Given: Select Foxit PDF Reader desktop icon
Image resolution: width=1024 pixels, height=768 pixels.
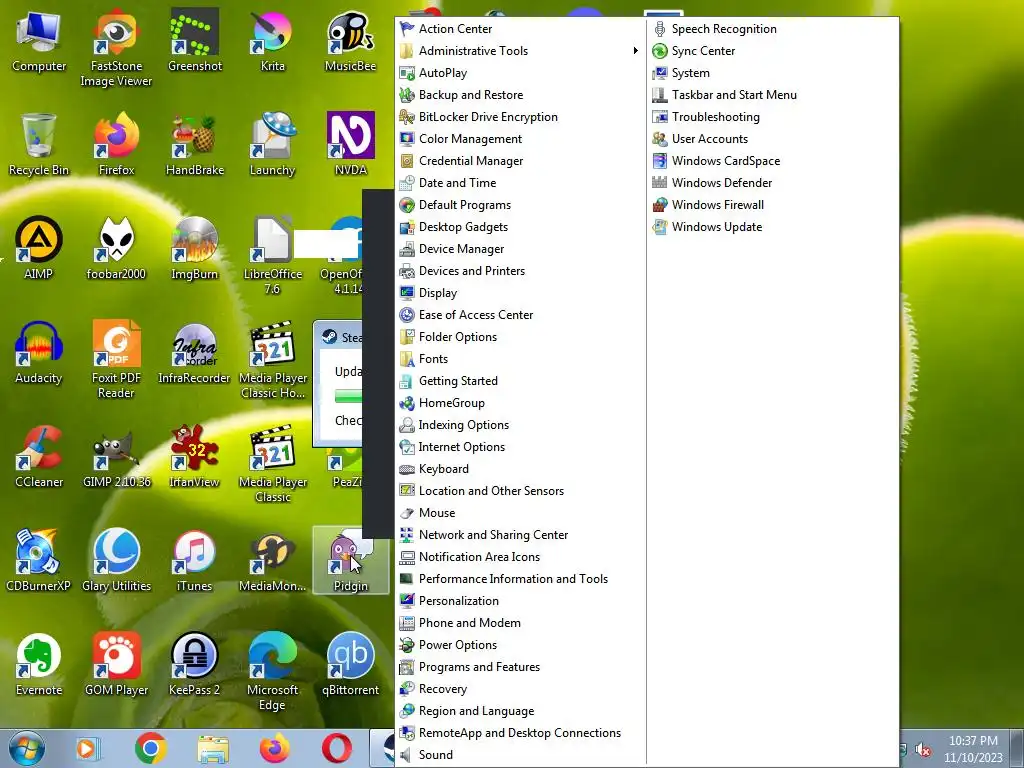Looking at the screenshot, I should 116,360.
